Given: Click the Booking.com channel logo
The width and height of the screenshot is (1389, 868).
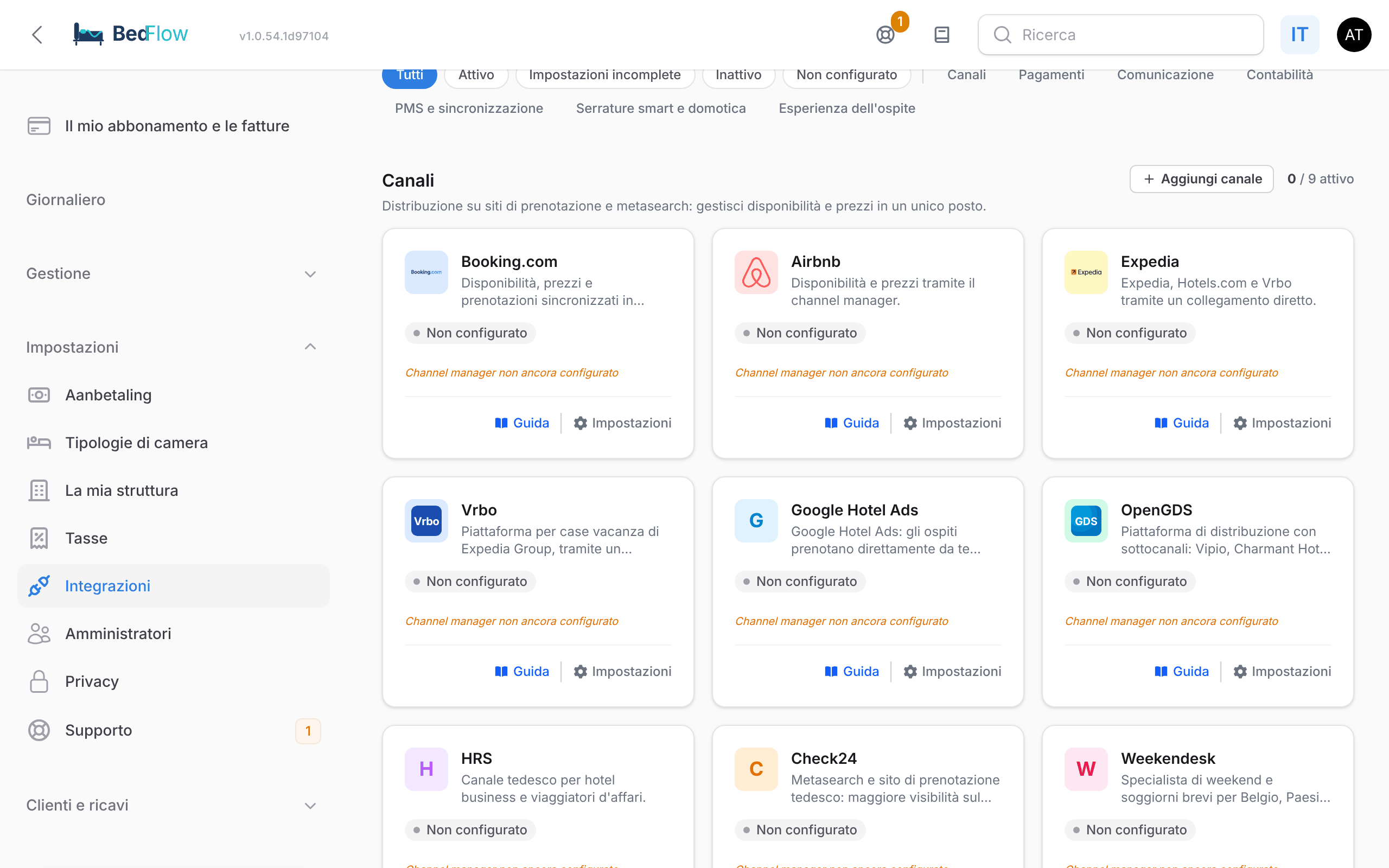Looking at the screenshot, I should click(x=426, y=272).
